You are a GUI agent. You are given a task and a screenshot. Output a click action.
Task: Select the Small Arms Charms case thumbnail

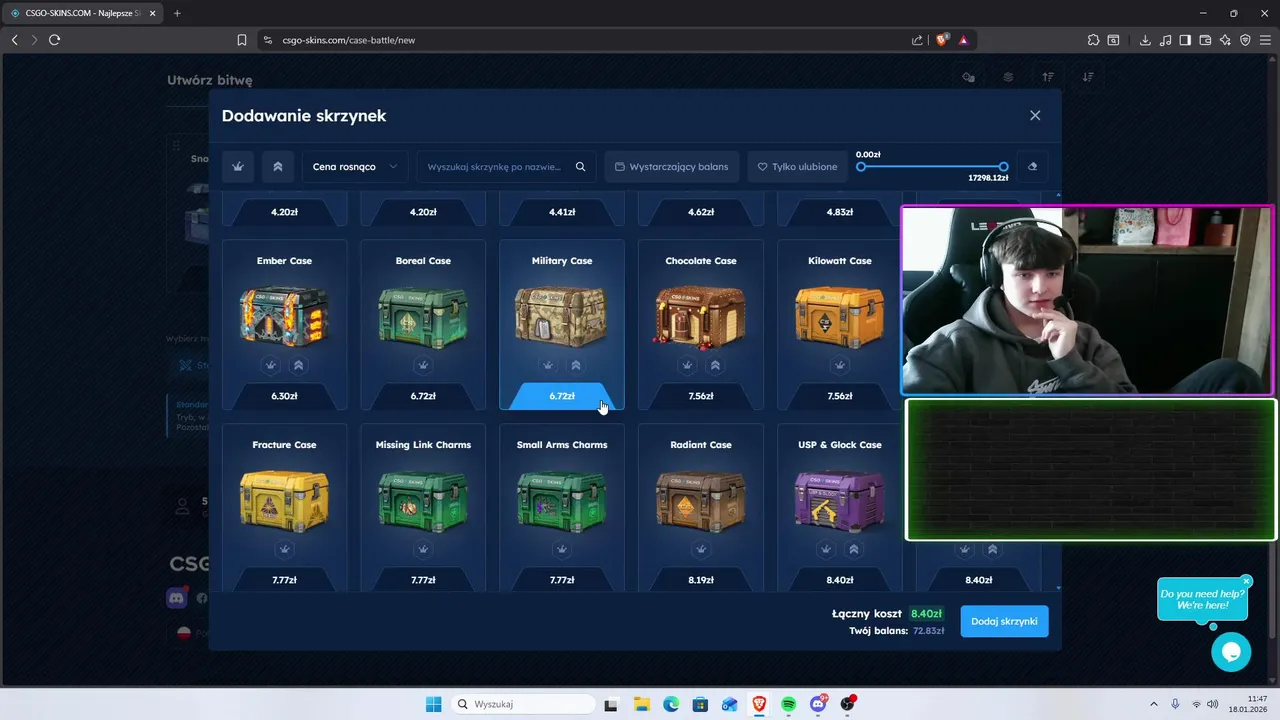pyautogui.click(x=562, y=500)
